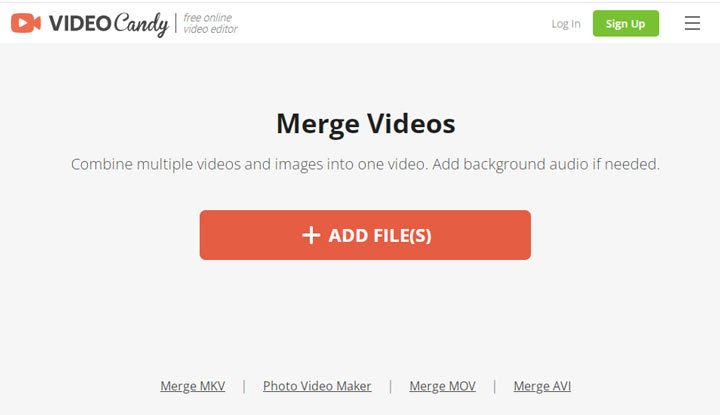Screen dimensions: 720x415
Task: Click the divider between Photo Video Maker and Merge MOV
Action: coord(390,386)
